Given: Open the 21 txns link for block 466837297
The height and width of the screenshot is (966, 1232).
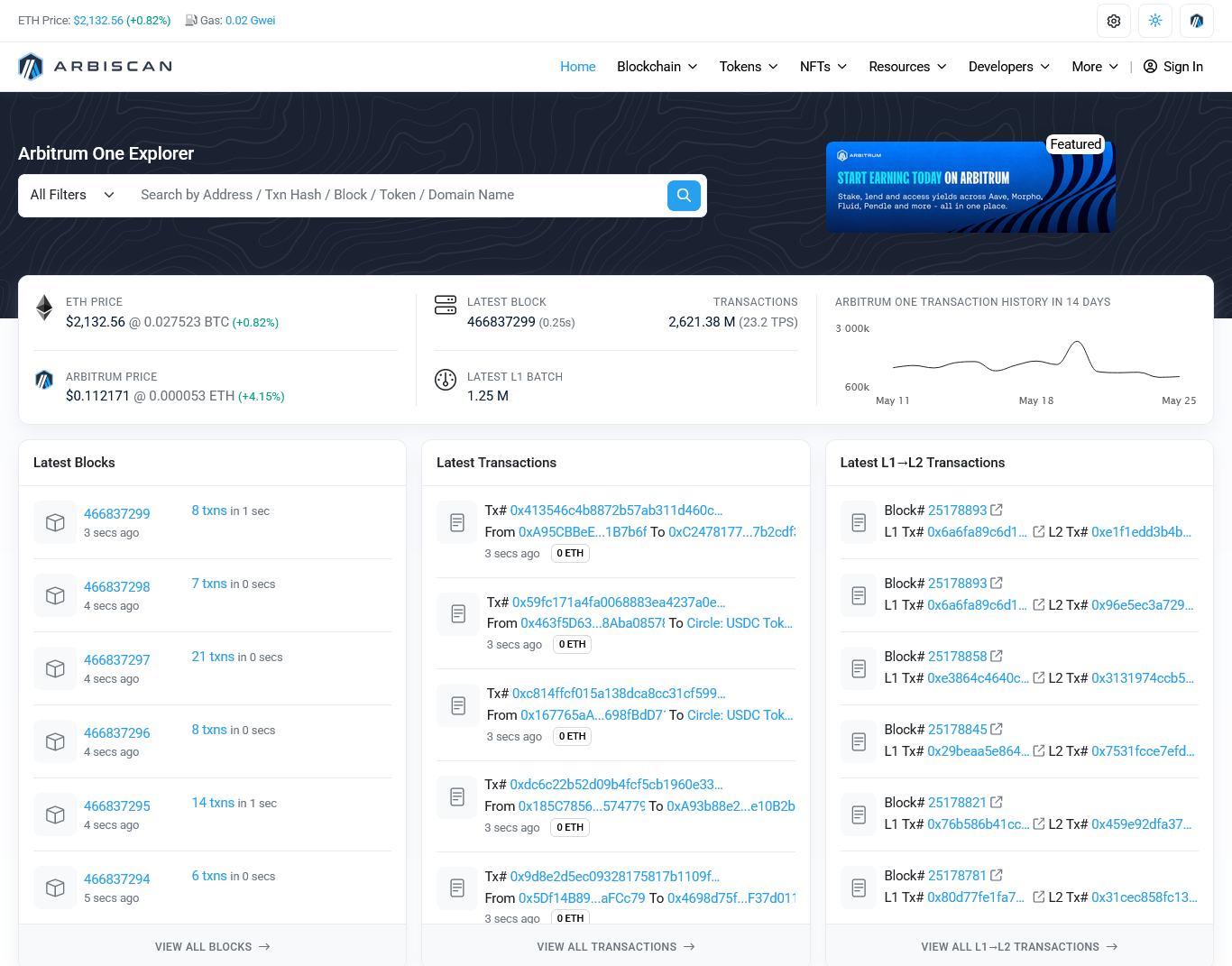Looking at the screenshot, I should (x=213, y=657).
